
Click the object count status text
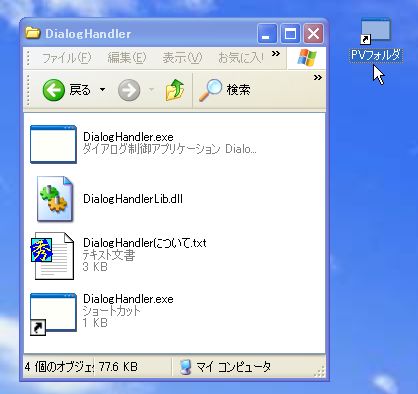[x=59, y=367]
